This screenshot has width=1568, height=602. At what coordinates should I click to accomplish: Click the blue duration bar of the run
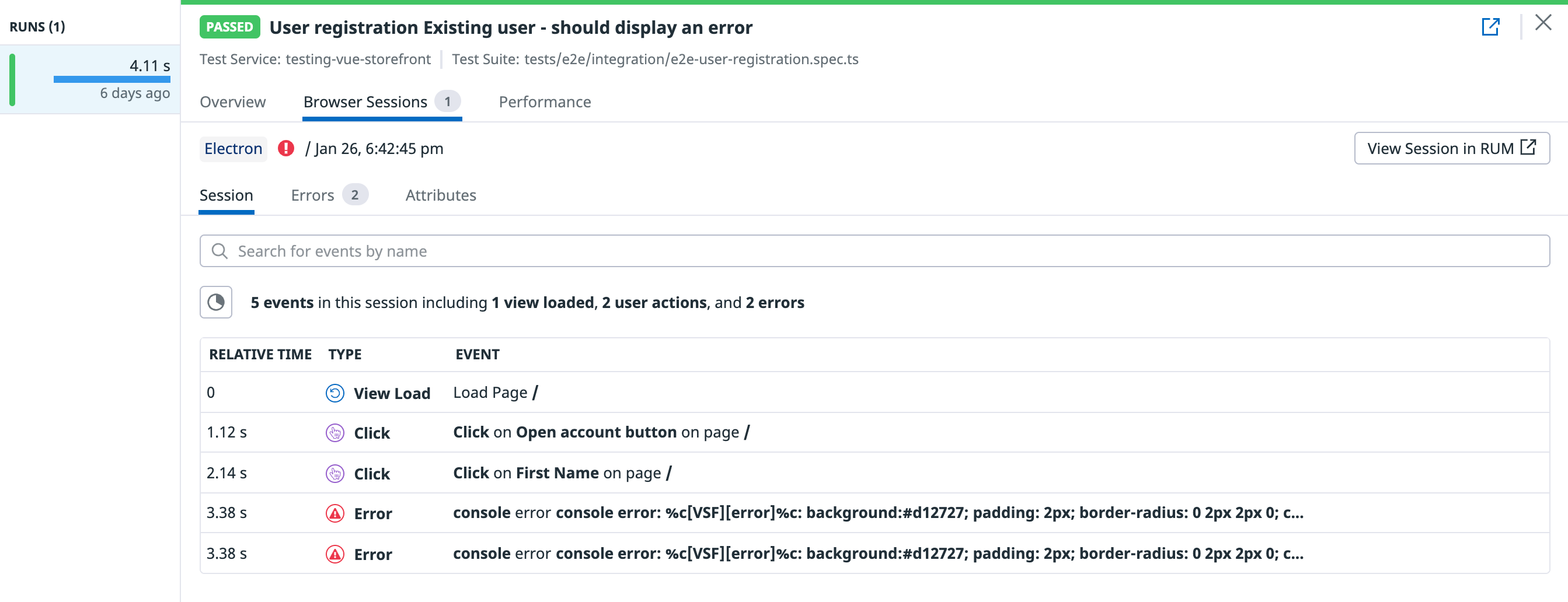pyautogui.click(x=112, y=79)
